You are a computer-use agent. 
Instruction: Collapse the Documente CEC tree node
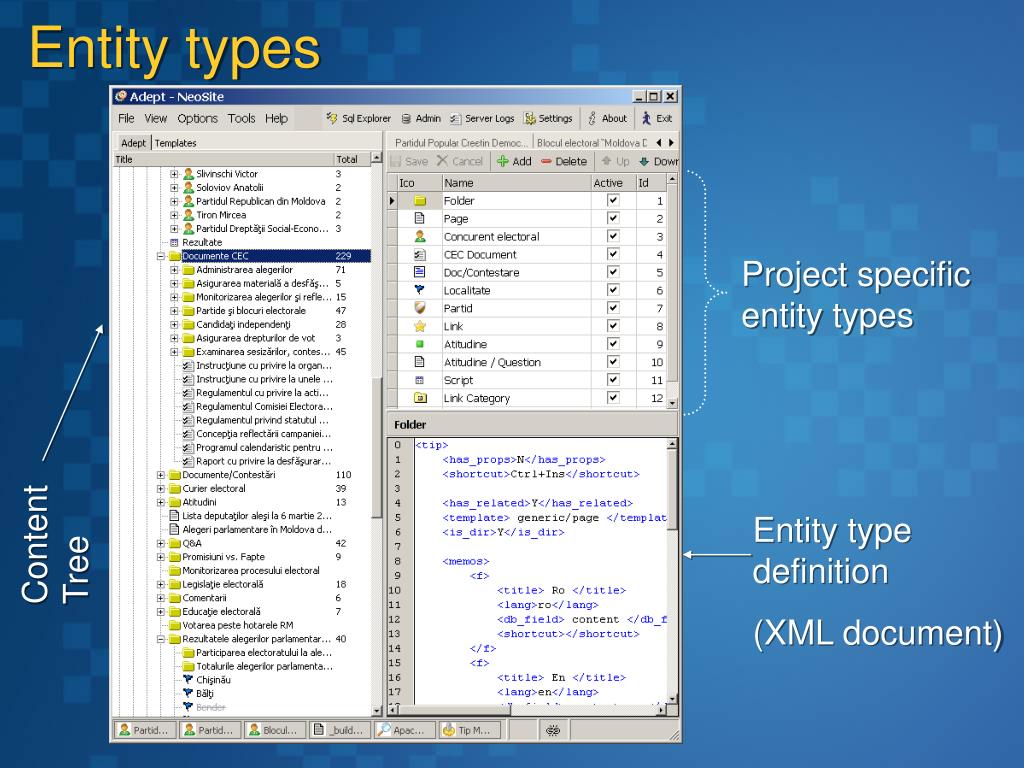pyautogui.click(x=161, y=256)
